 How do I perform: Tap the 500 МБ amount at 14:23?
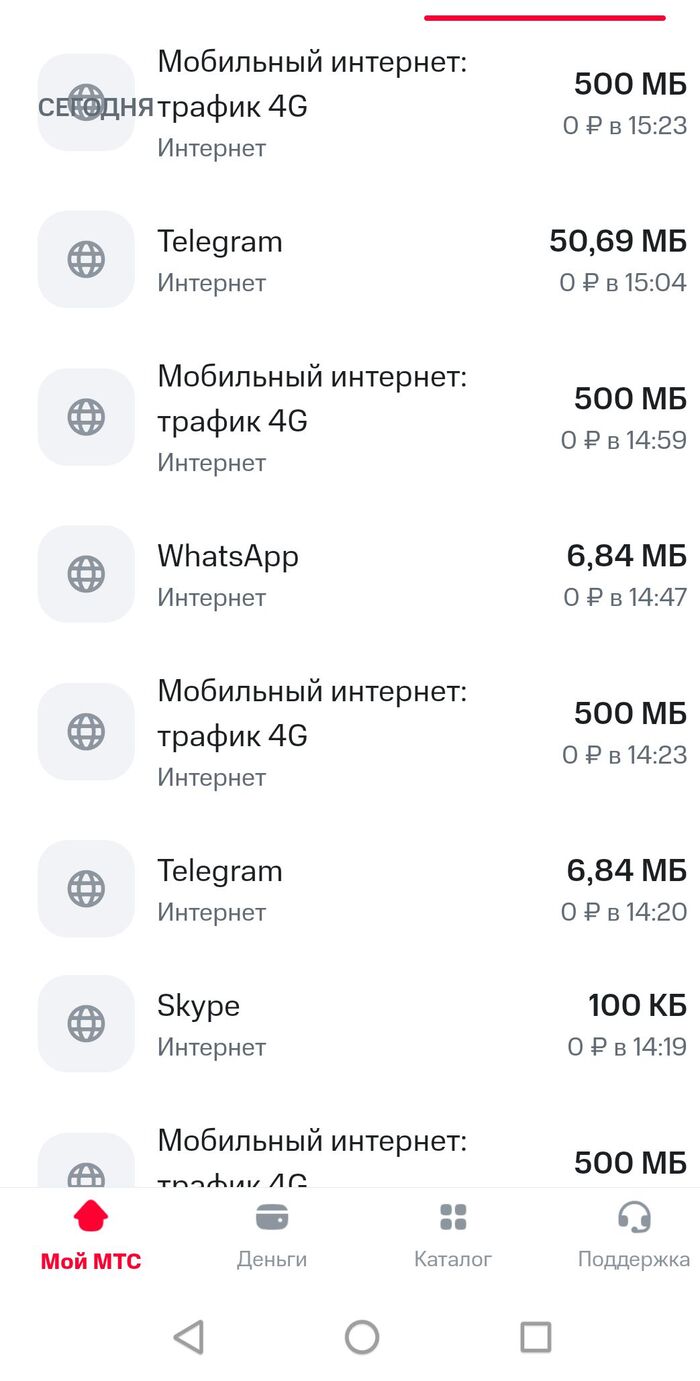pyautogui.click(x=630, y=713)
